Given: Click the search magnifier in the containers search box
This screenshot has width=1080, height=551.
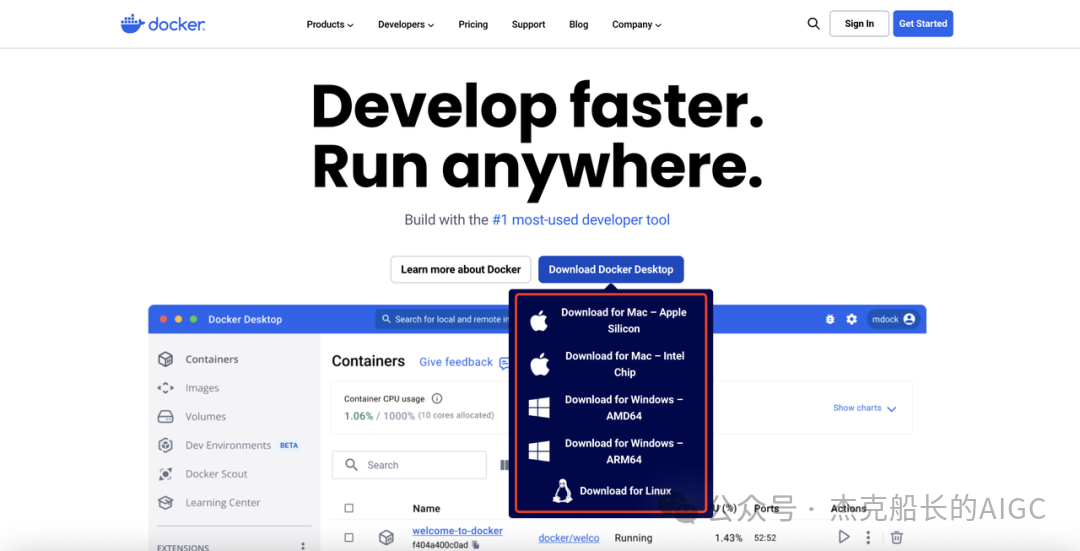Looking at the screenshot, I should (351, 465).
